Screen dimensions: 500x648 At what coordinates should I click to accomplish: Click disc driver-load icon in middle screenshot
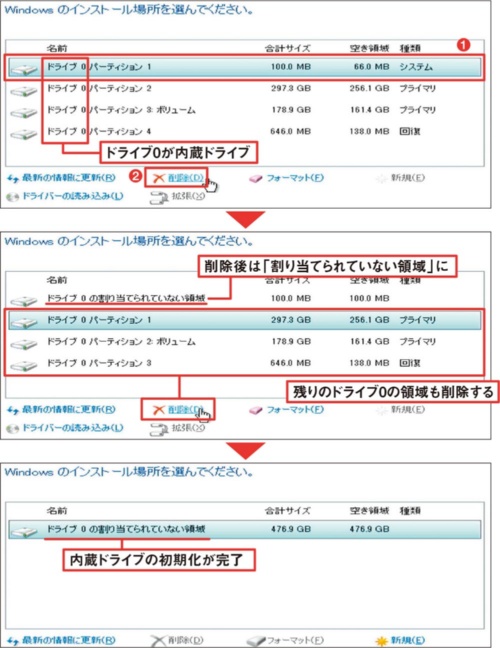point(13,428)
